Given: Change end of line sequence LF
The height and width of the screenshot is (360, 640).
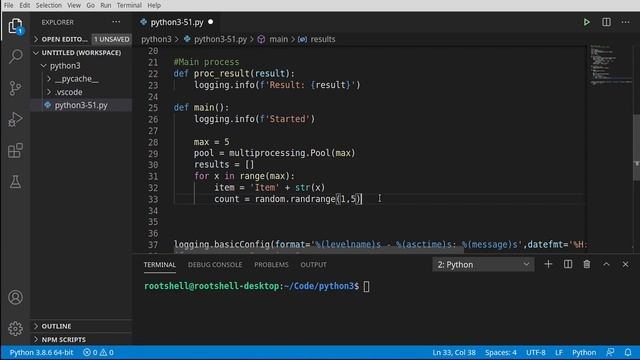Looking at the screenshot, I should pyautogui.click(x=559, y=352).
